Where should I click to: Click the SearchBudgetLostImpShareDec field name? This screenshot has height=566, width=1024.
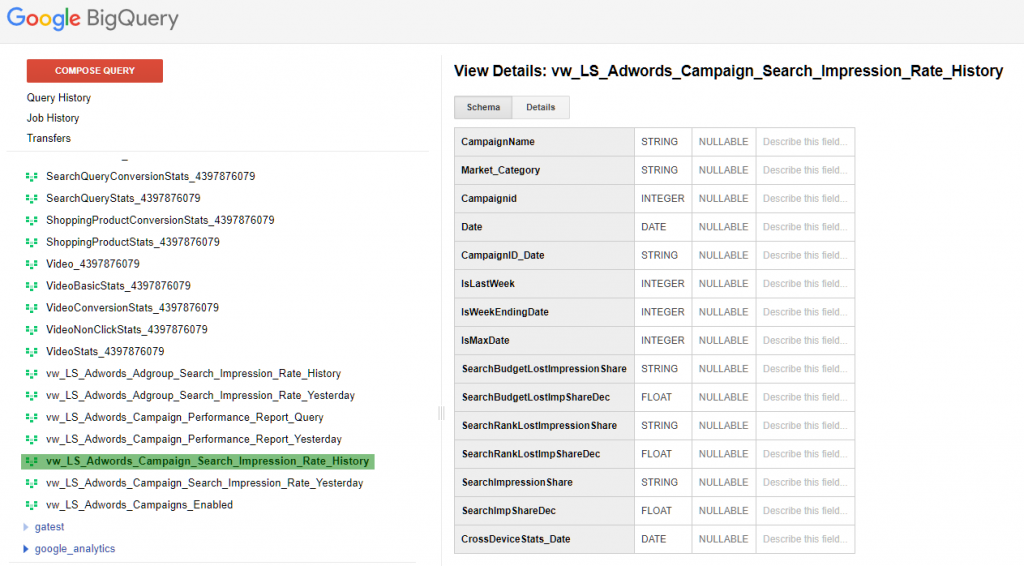(x=536, y=397)
